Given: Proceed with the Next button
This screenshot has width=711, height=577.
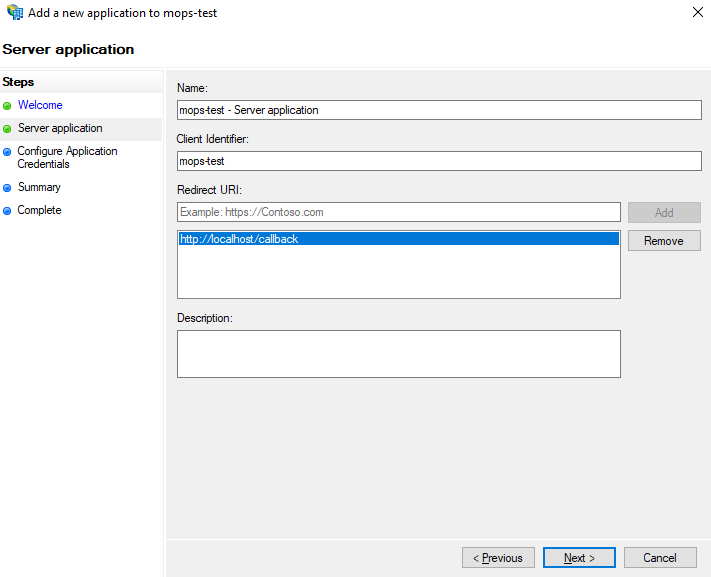Looking at the screenshot, I should coord(579,558).
